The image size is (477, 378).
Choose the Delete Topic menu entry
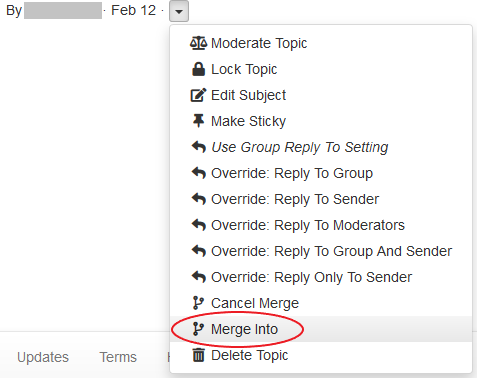321,355
